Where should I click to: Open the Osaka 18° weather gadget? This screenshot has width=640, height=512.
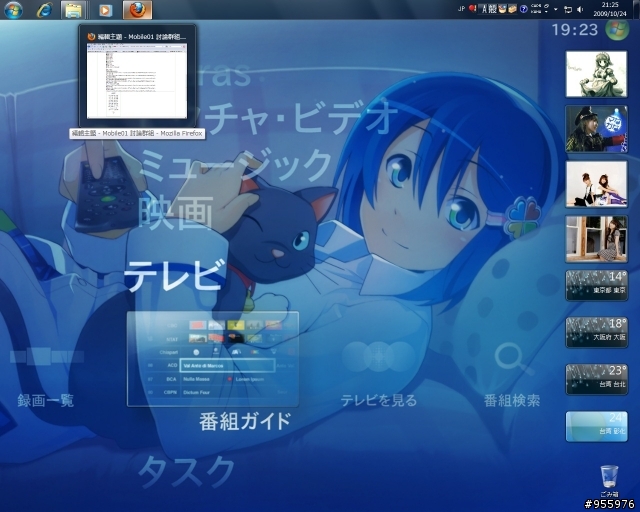click(x=596, y=332)
